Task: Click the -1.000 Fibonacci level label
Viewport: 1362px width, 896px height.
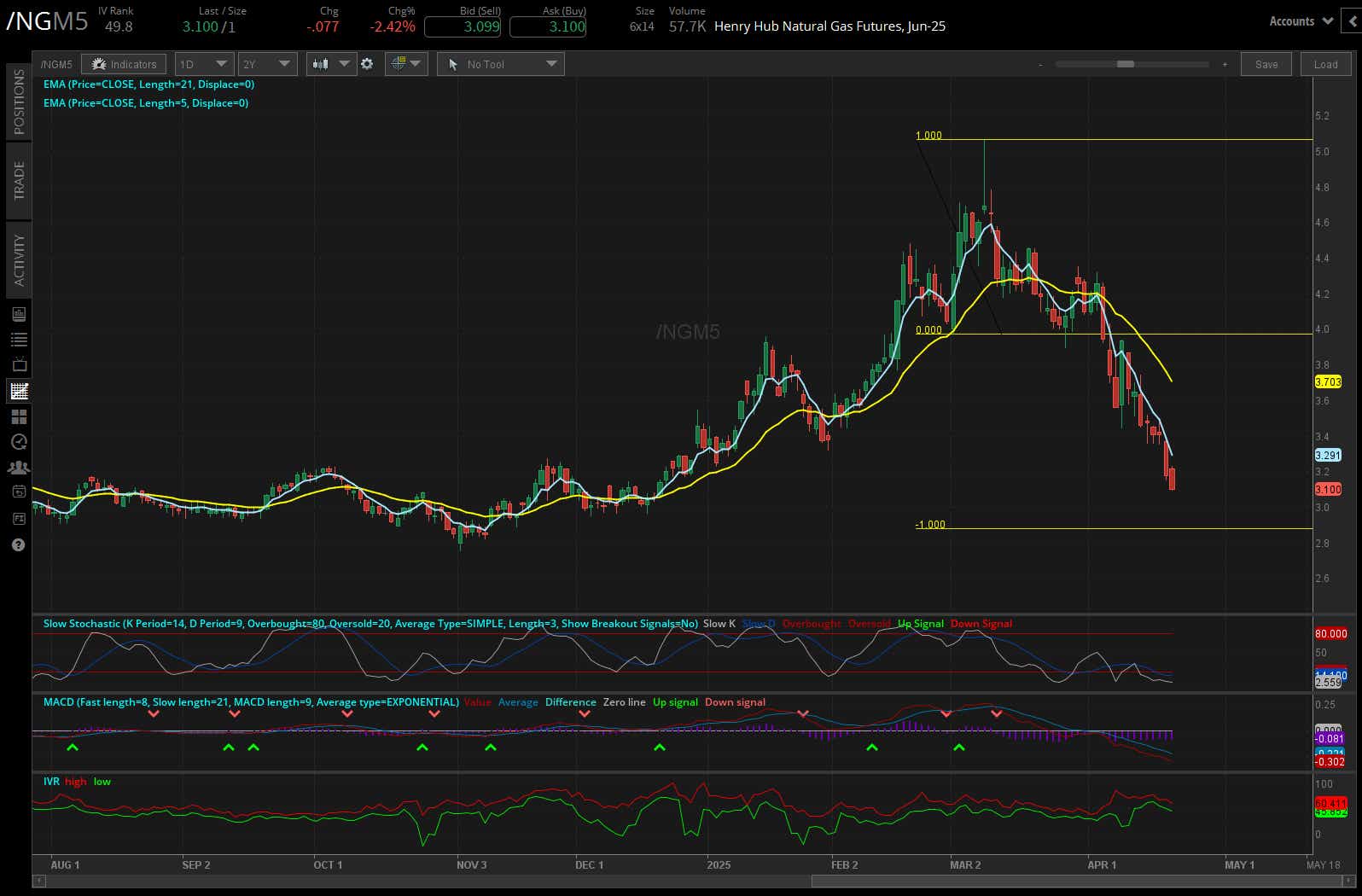Action: pos(930,524)
